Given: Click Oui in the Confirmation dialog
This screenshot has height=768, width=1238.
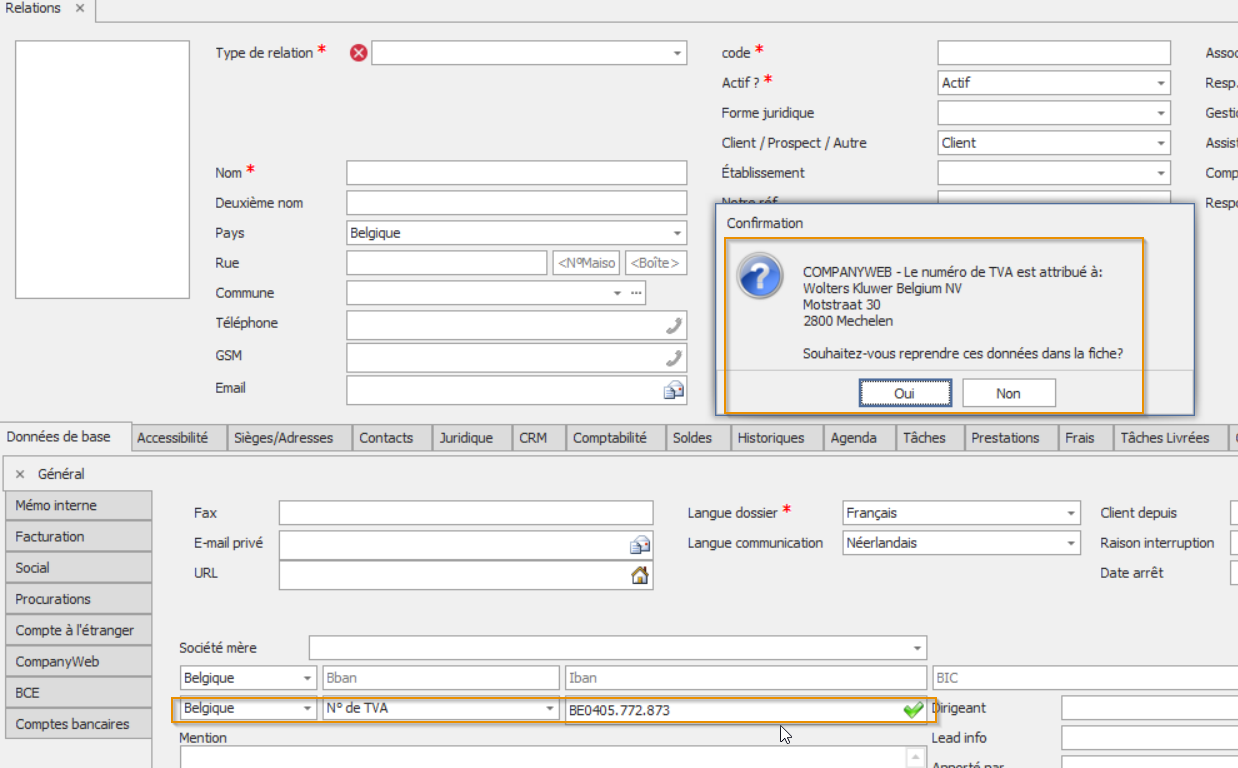Looking at the screenshot, I should [x=904, y=394].
